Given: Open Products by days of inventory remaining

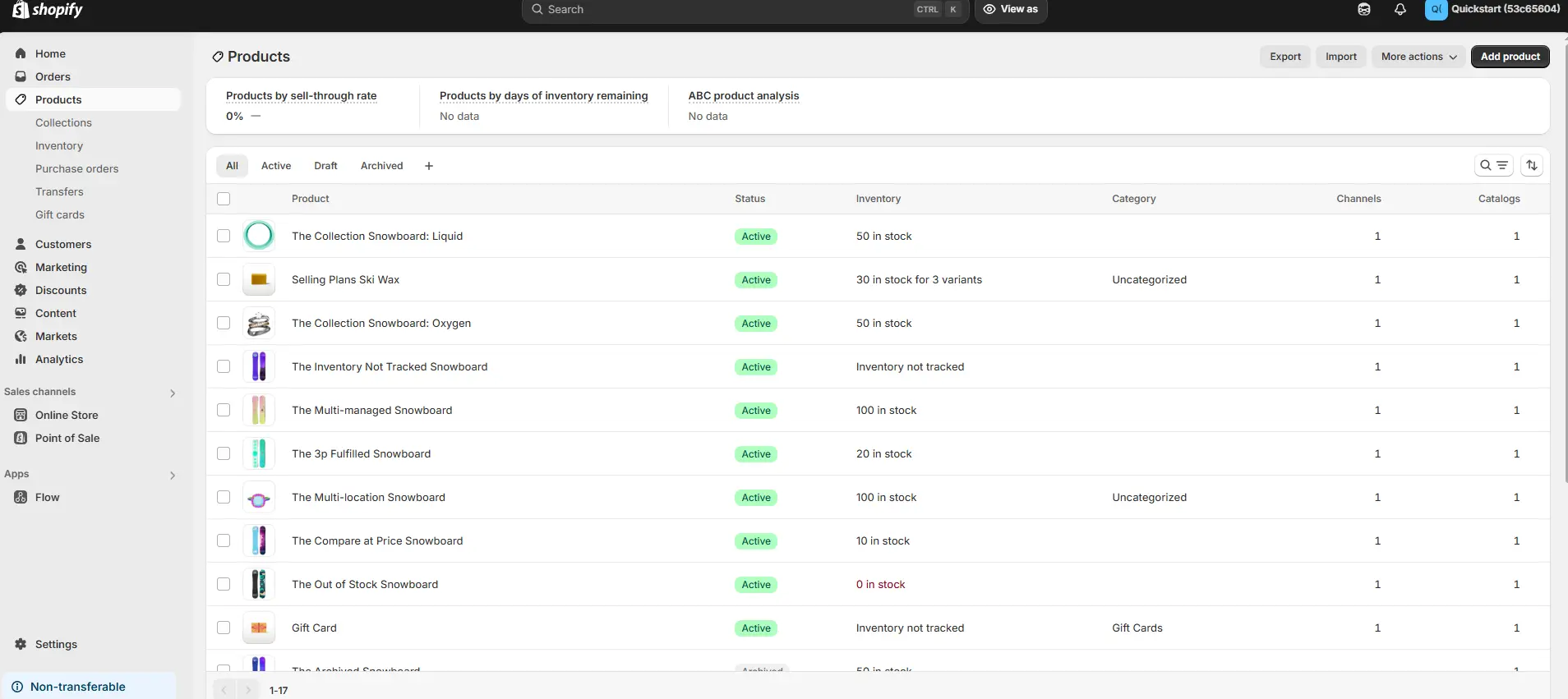Looking at the screenshot, I should point(544,96).
